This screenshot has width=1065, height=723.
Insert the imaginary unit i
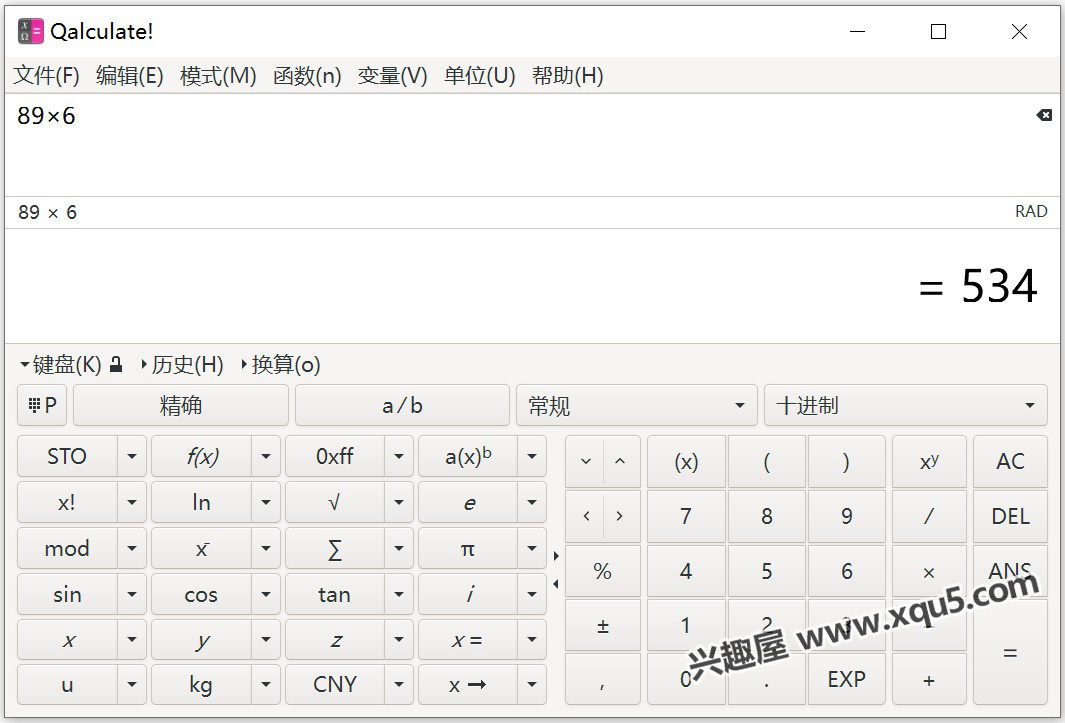[x=467, y=595]
